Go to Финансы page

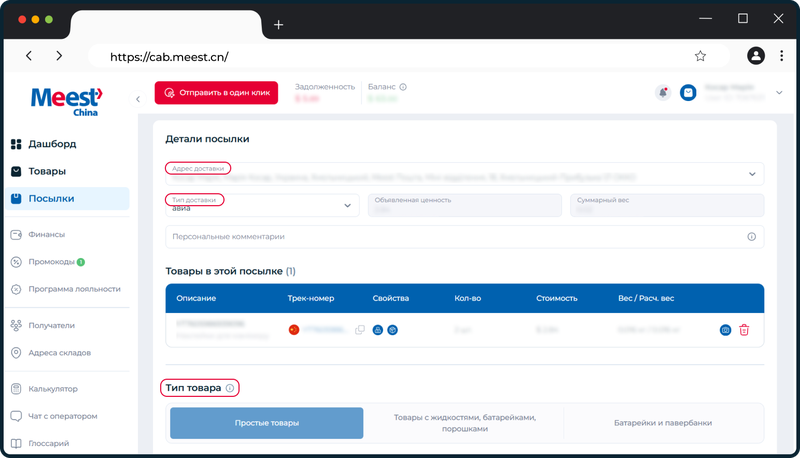(46, 235)
